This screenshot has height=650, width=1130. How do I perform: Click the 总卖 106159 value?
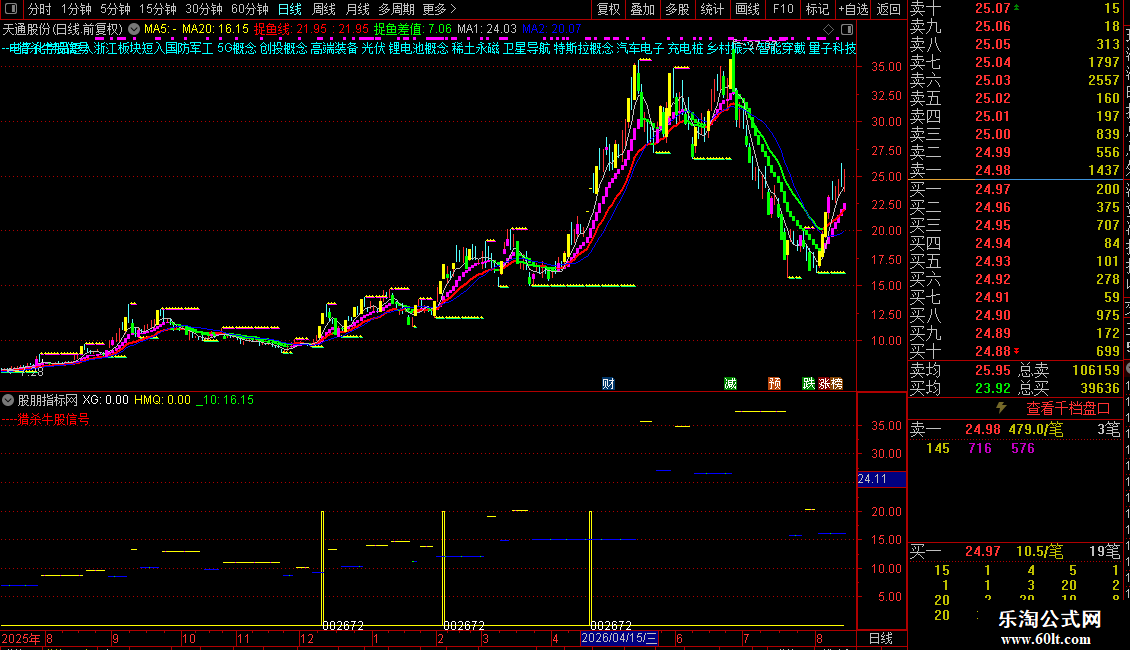click(x=1095, y=370)
